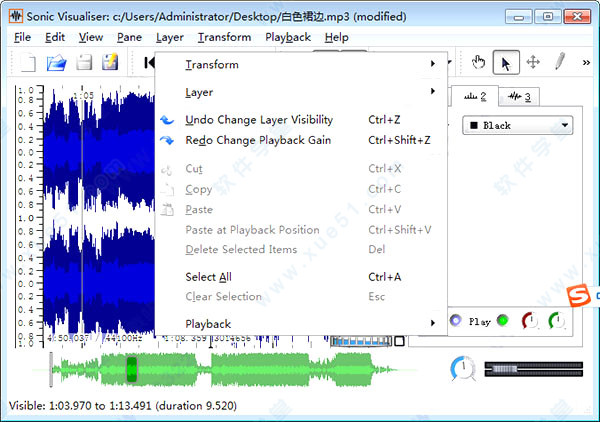The image size is (600, 422).
Task: Choose Redo Change Playback Gain
Action: (x=301, y=140)
